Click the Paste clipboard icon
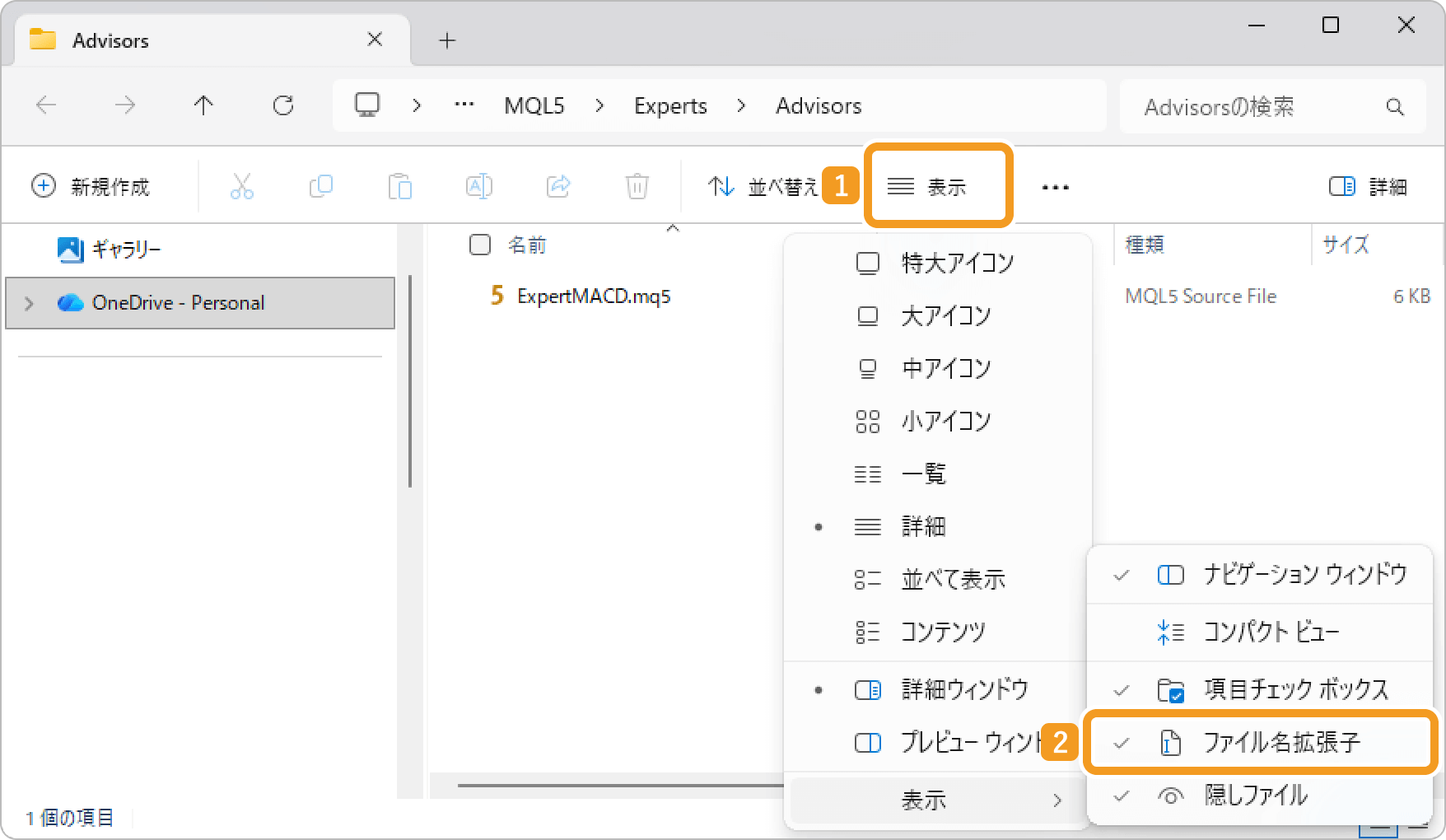This screenshot has width=1446, height=840. point(399,187)
